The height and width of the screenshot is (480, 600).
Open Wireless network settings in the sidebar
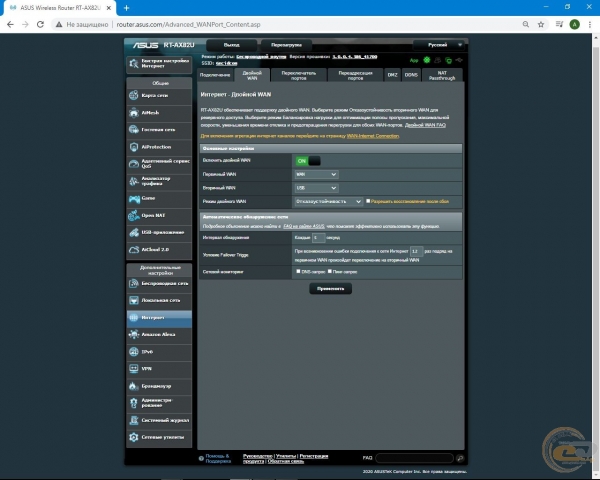click(159, 284)
